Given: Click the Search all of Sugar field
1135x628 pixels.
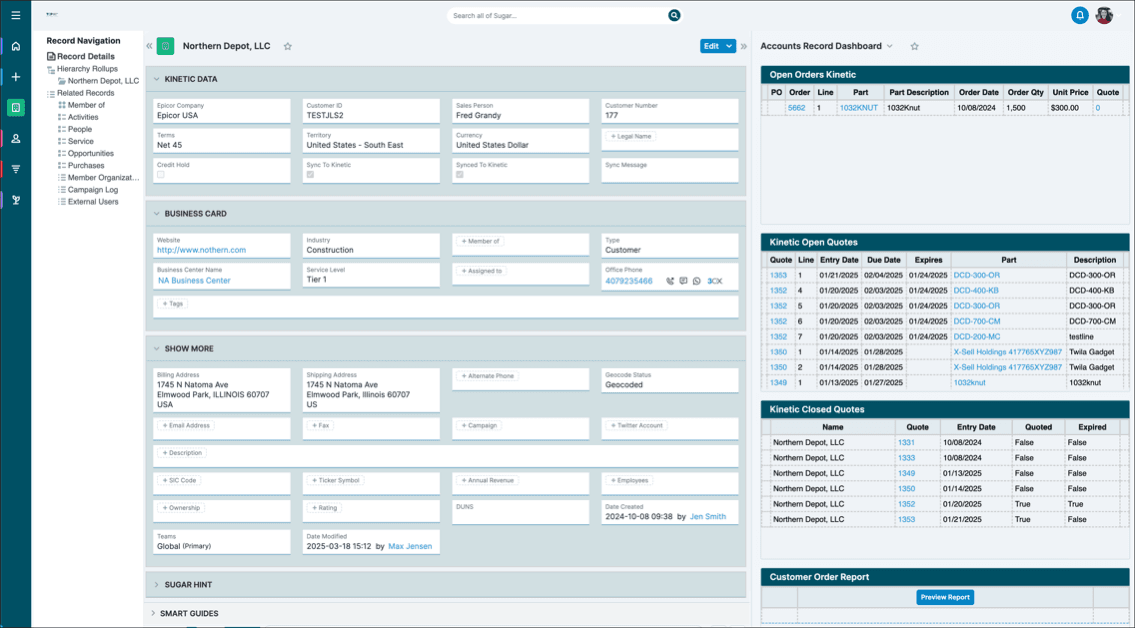Looking at the screenshot, I should point(560,15).
